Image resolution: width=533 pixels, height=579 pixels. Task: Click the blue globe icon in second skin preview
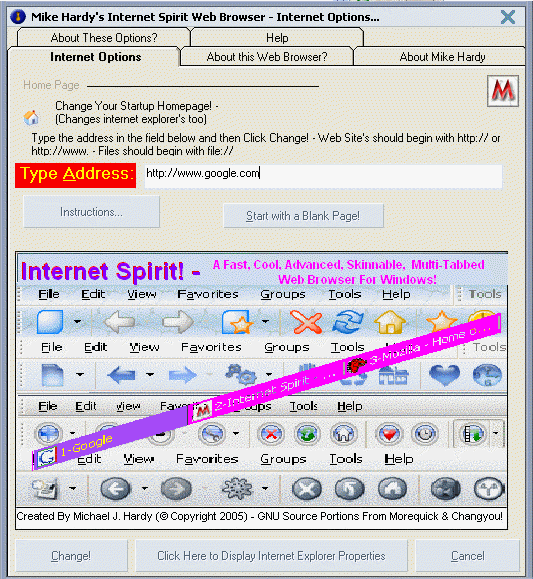point(487,375)
